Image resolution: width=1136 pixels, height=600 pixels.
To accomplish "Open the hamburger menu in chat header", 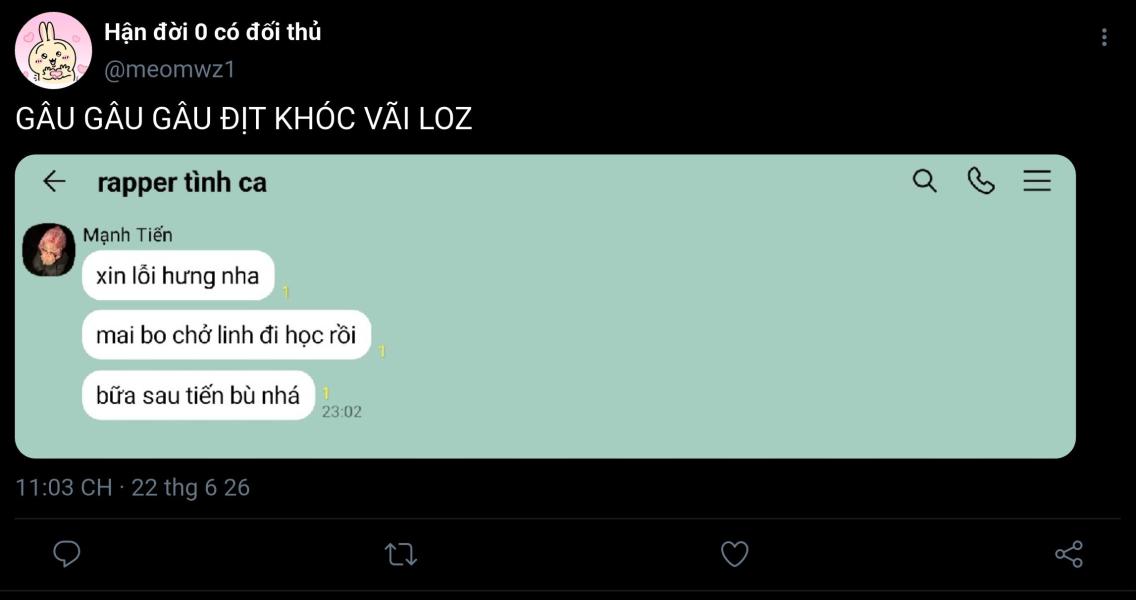I will (x=1037, y=181).
